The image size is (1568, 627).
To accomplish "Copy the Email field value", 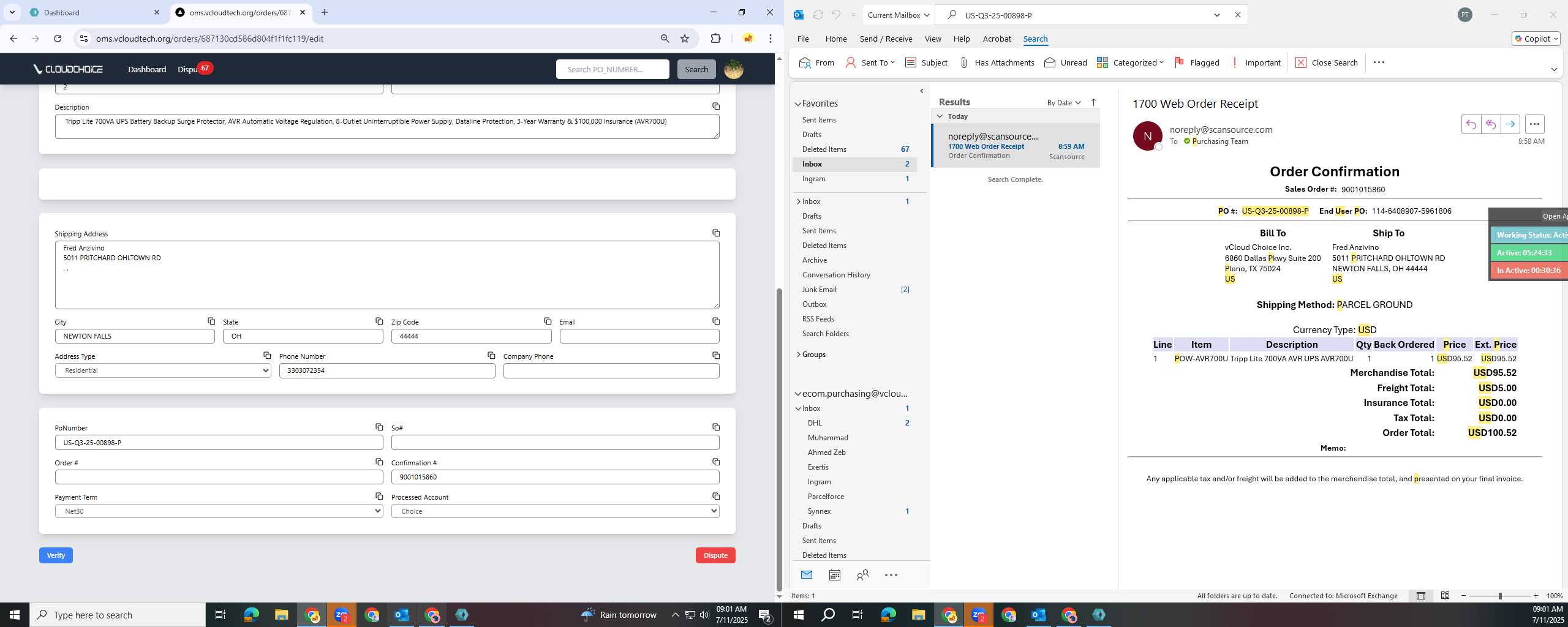I will tap(715, 321).
